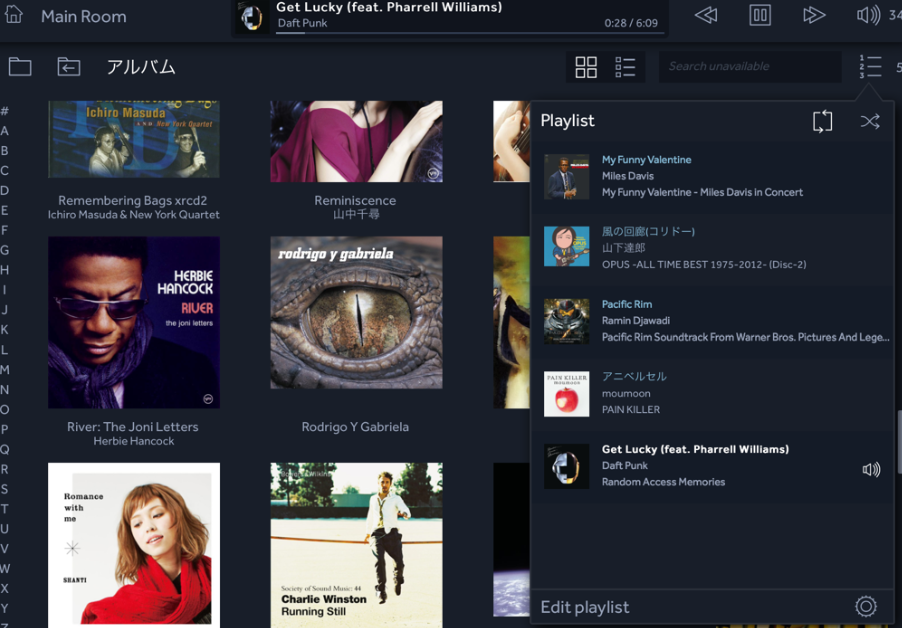
Task: Jump to letter K in index
Action: click(5, 330)
